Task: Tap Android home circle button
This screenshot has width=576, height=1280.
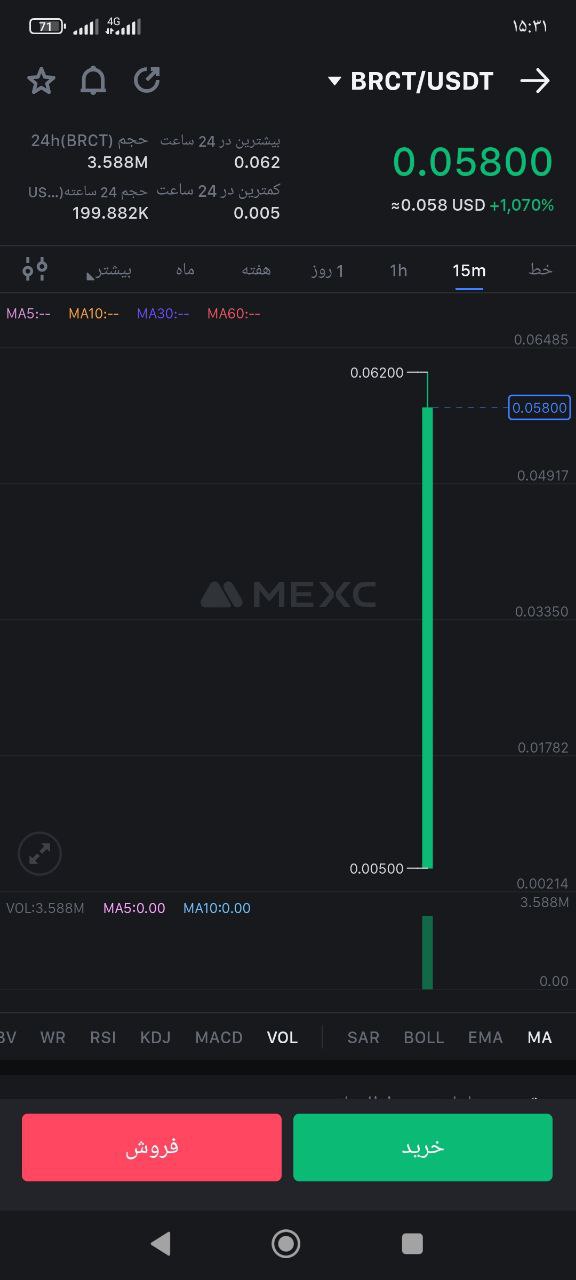Action: (286, 1243)
